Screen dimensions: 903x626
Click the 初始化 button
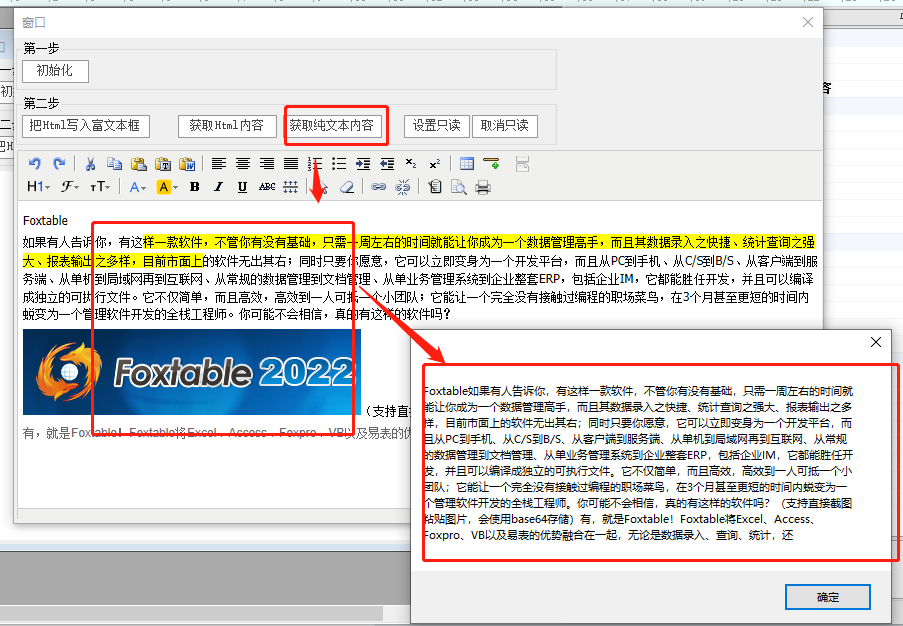point(55,71)
